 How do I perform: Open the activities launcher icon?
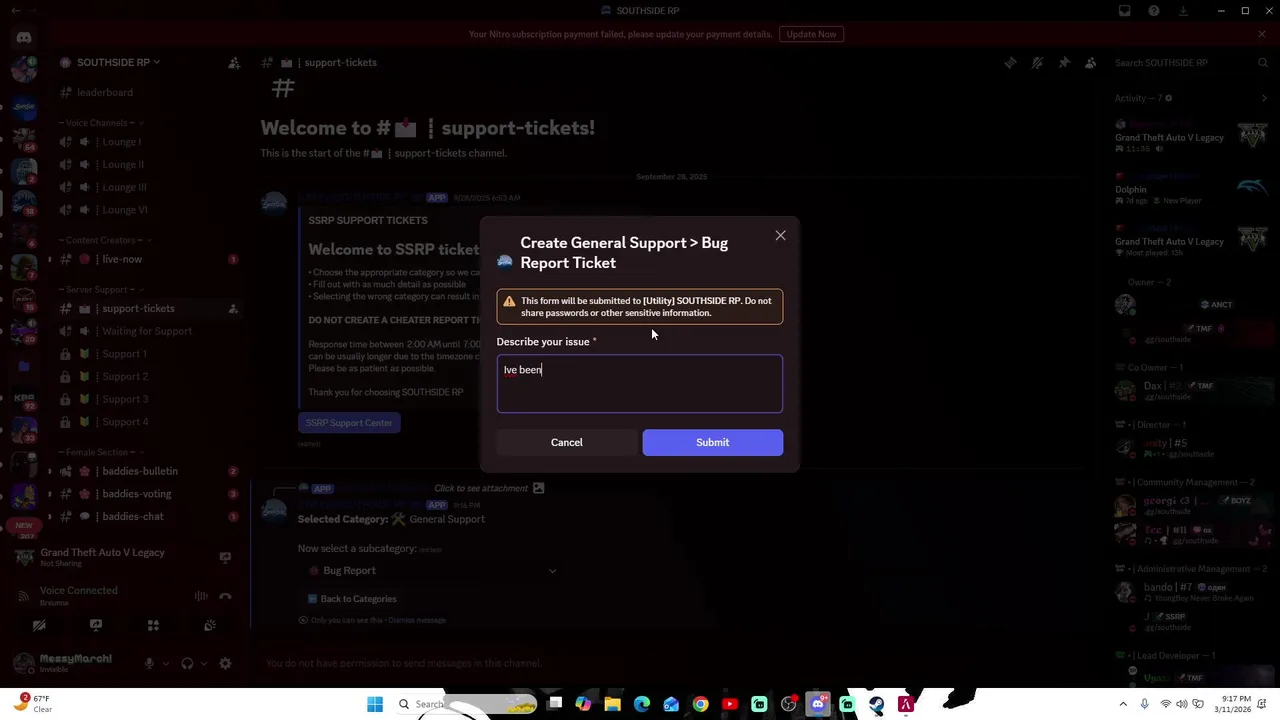[153, 626]
